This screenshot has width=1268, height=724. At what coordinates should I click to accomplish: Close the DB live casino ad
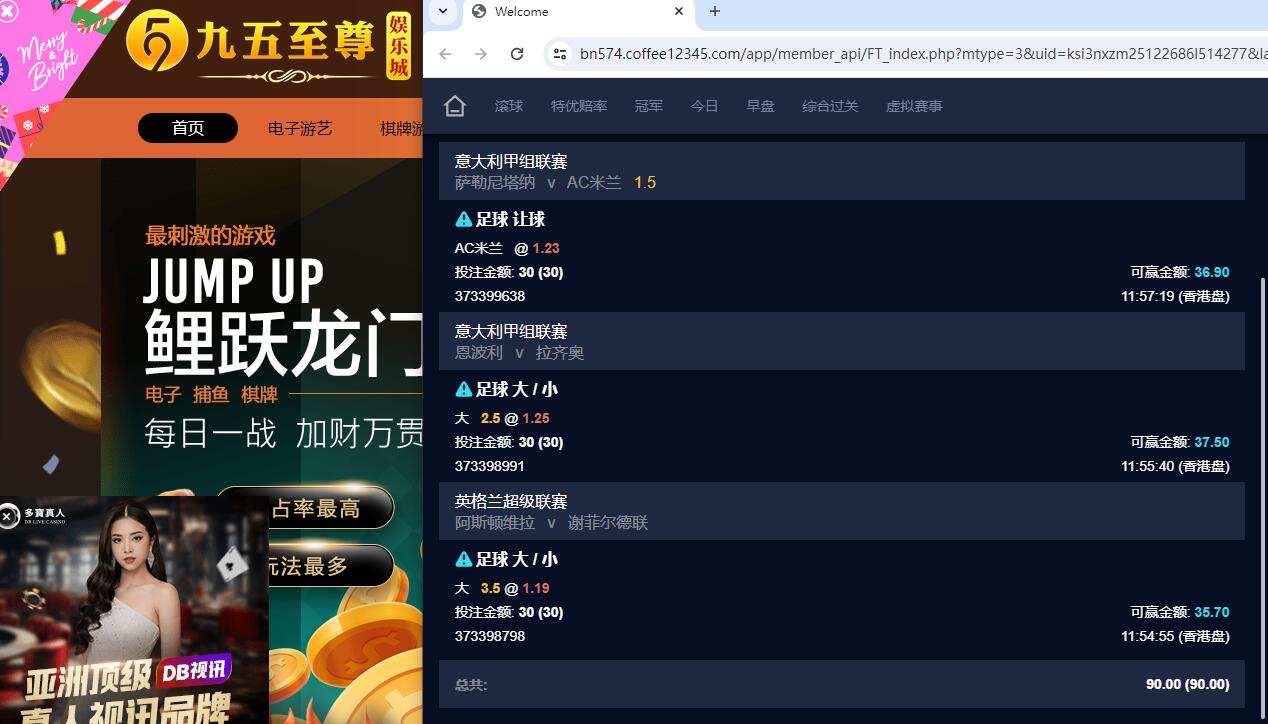(x=8, y=516)
